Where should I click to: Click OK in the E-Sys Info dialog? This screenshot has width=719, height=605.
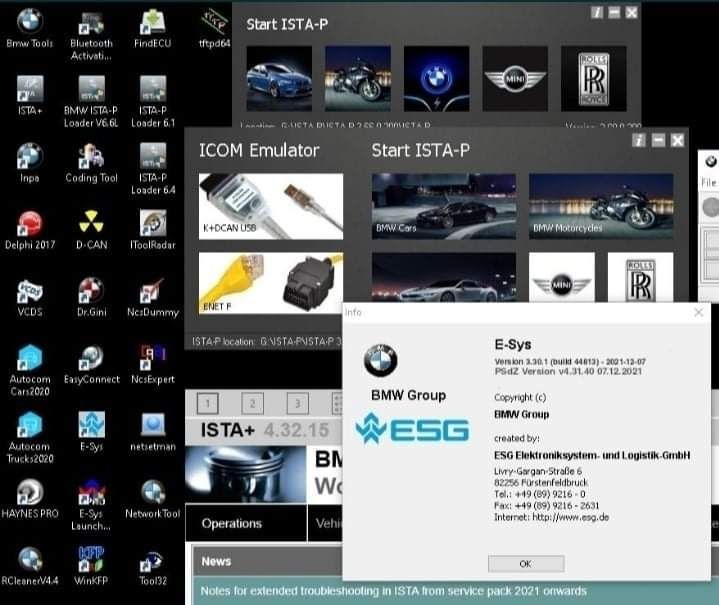tap(526, 564)
